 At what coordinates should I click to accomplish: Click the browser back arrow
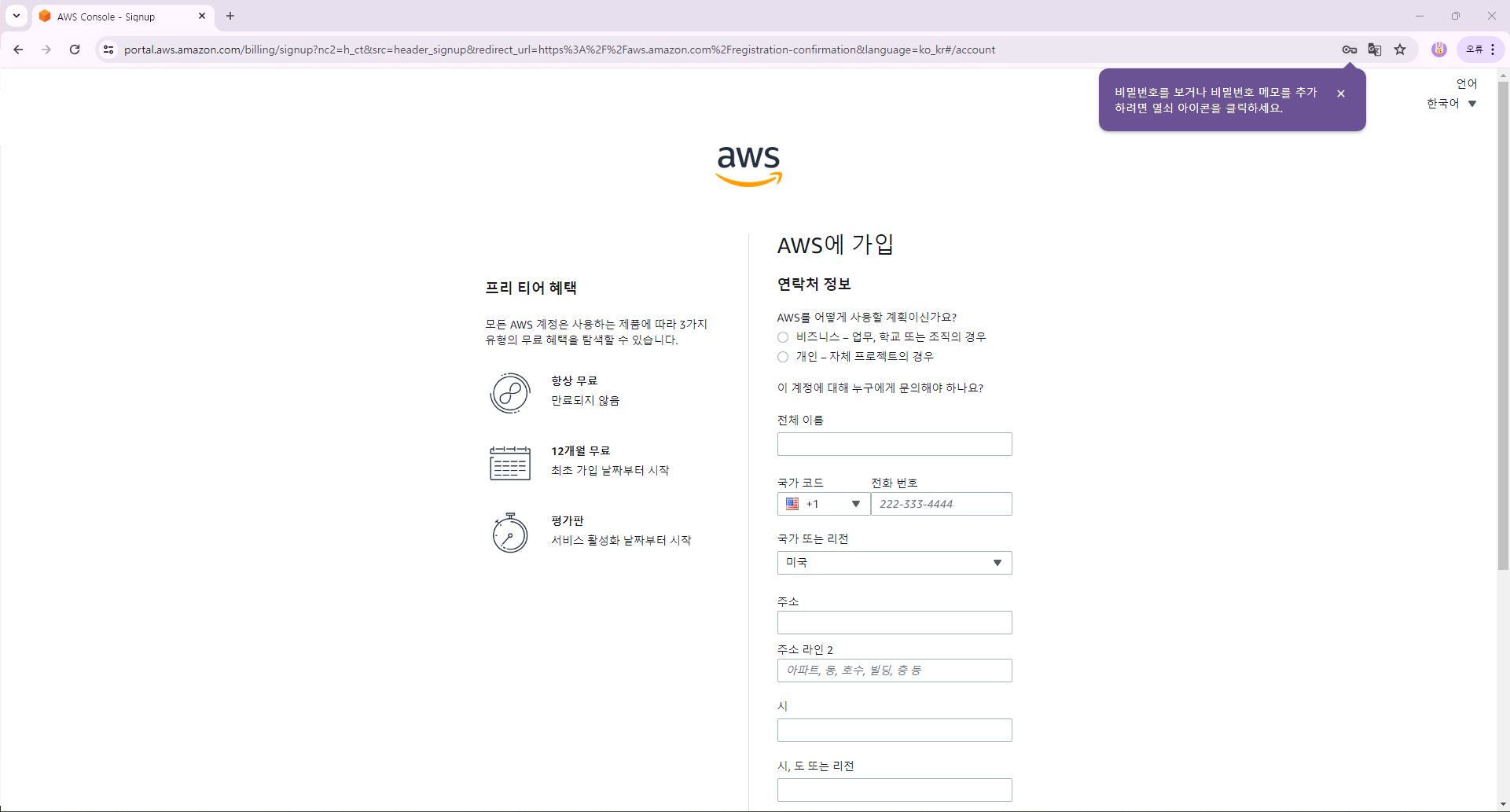18,50
